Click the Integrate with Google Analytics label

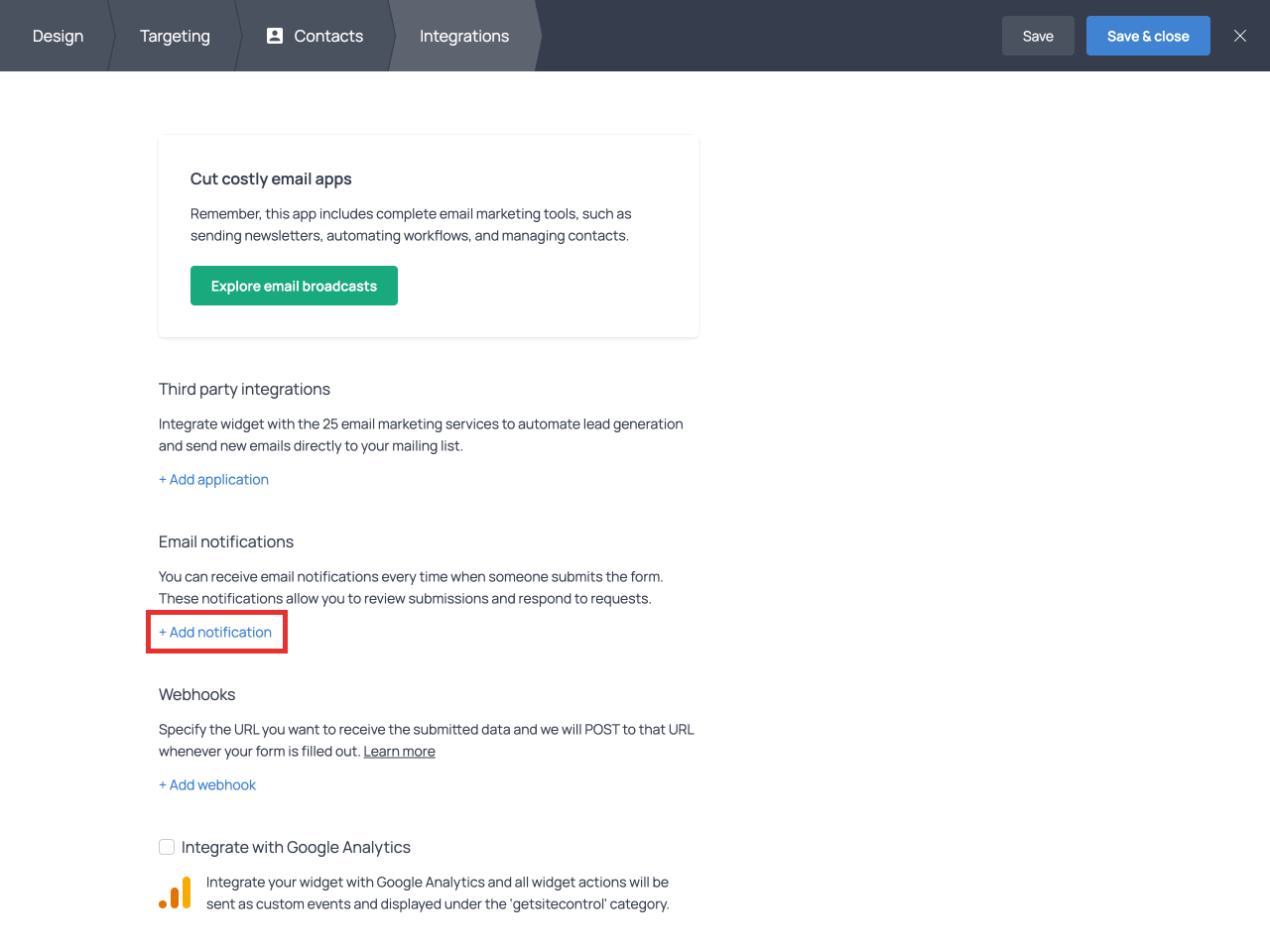coord(296,847)
